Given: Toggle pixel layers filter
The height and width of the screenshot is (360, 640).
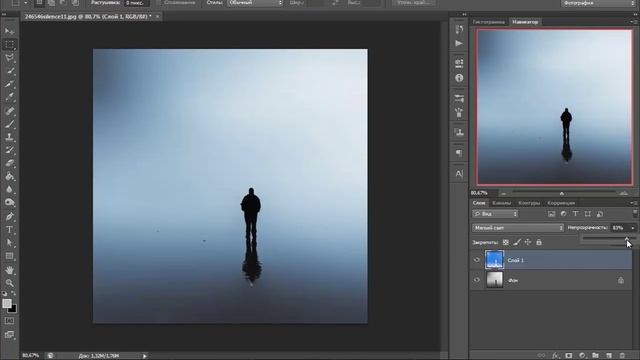Looking at the screenshot, I should coord(551,214).
